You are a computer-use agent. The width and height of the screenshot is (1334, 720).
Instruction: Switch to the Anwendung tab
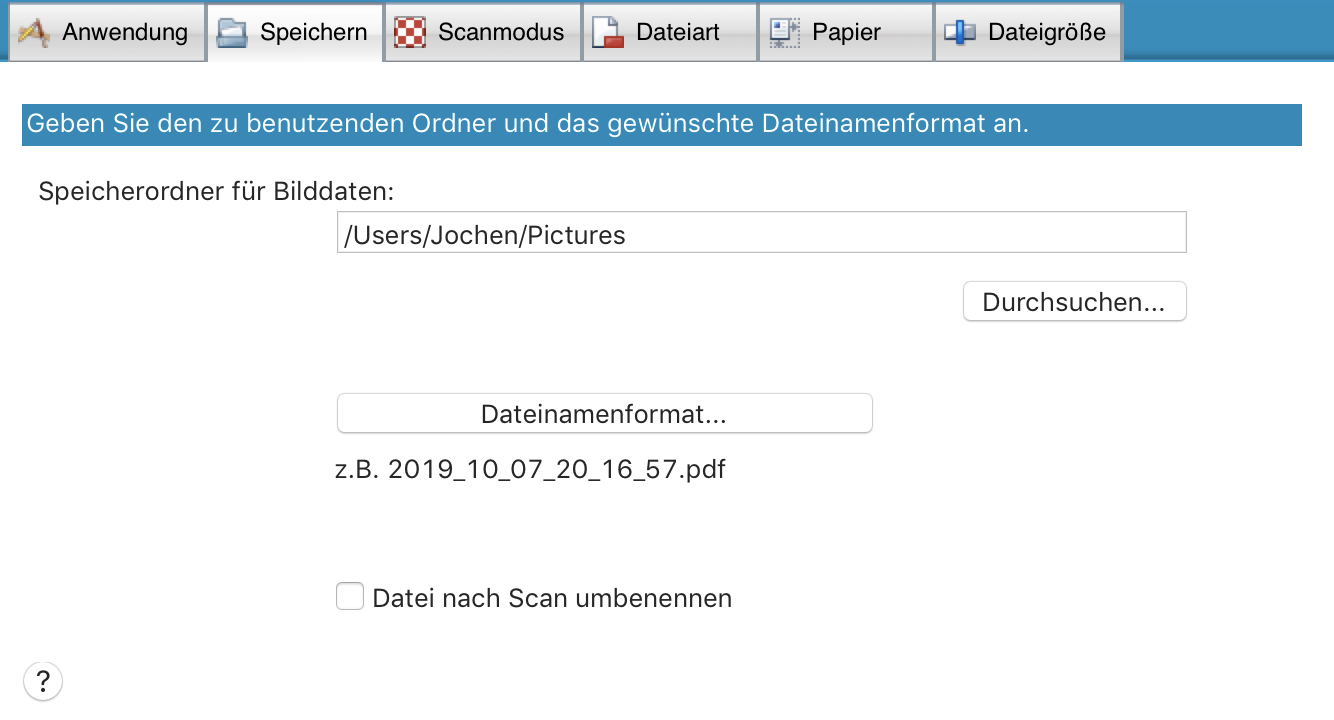pos(124,32)
